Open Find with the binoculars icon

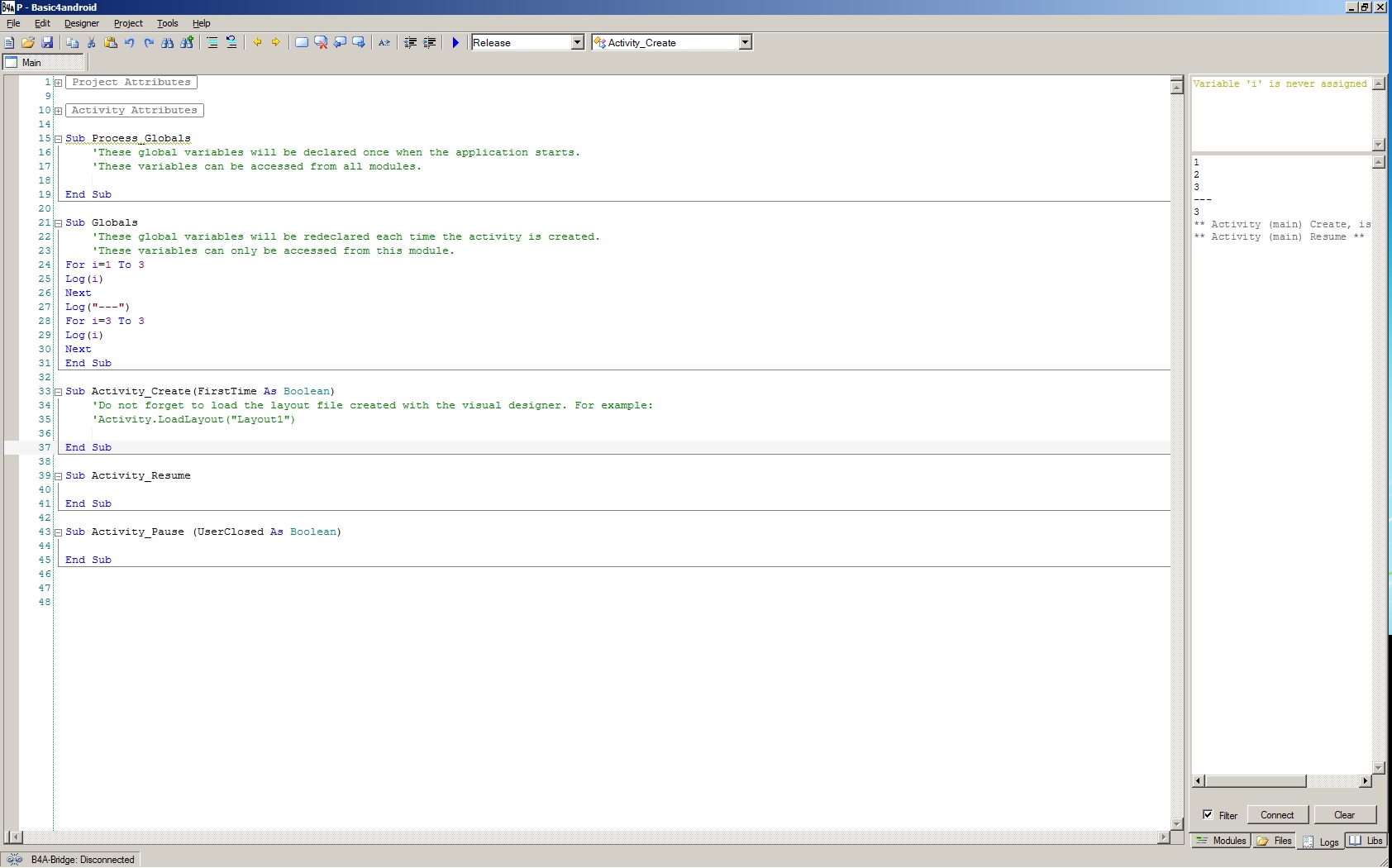[168, 42]
